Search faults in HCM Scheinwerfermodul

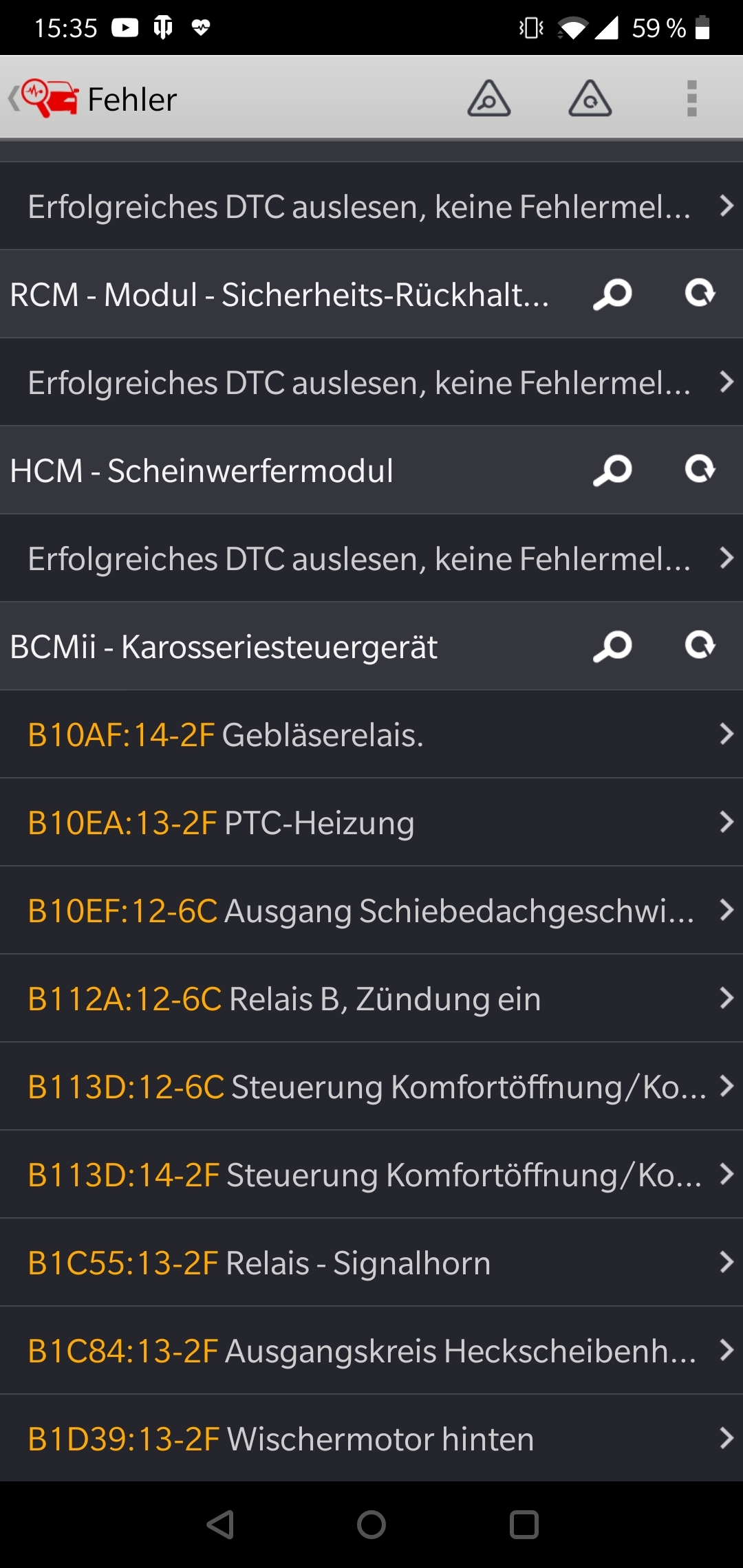[x=612, y=470]
